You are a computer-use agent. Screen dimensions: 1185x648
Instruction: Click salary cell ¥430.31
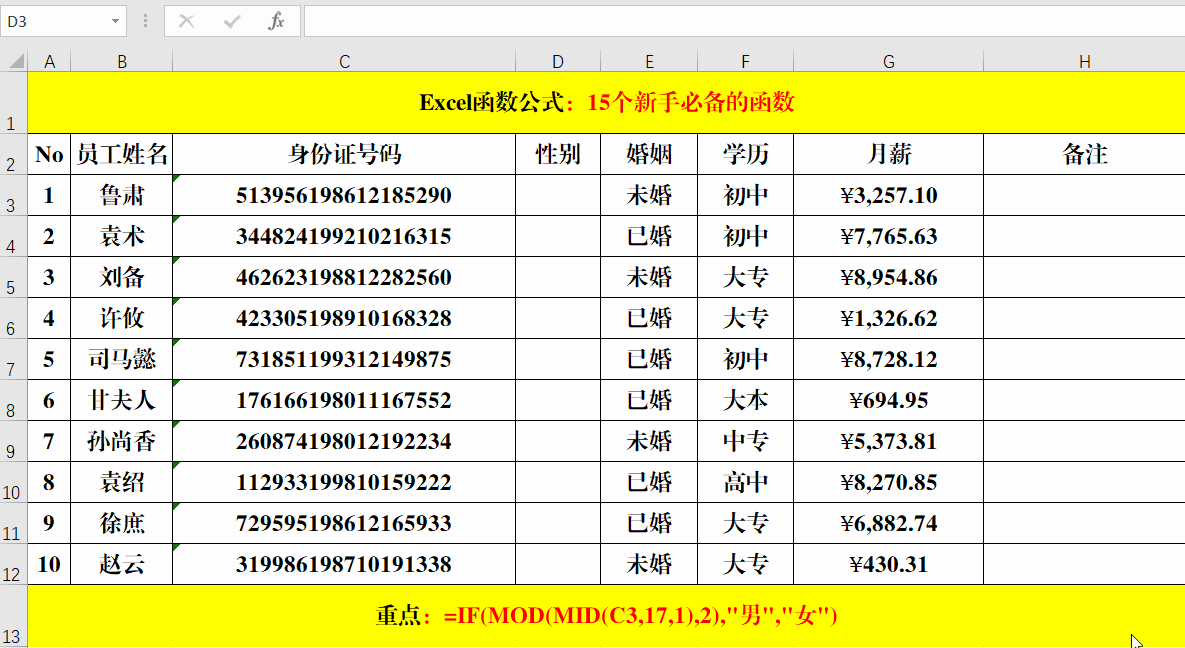[x=889, y=564]
